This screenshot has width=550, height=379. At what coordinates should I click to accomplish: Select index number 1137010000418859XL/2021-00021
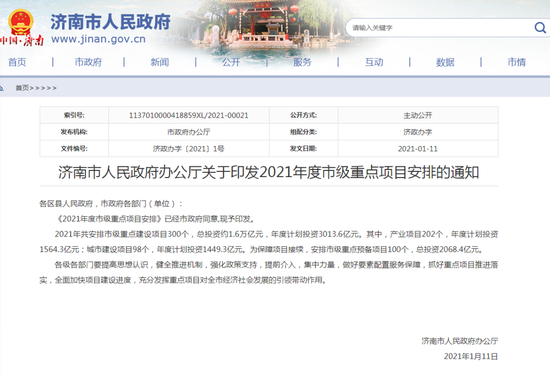click(189, 115)
